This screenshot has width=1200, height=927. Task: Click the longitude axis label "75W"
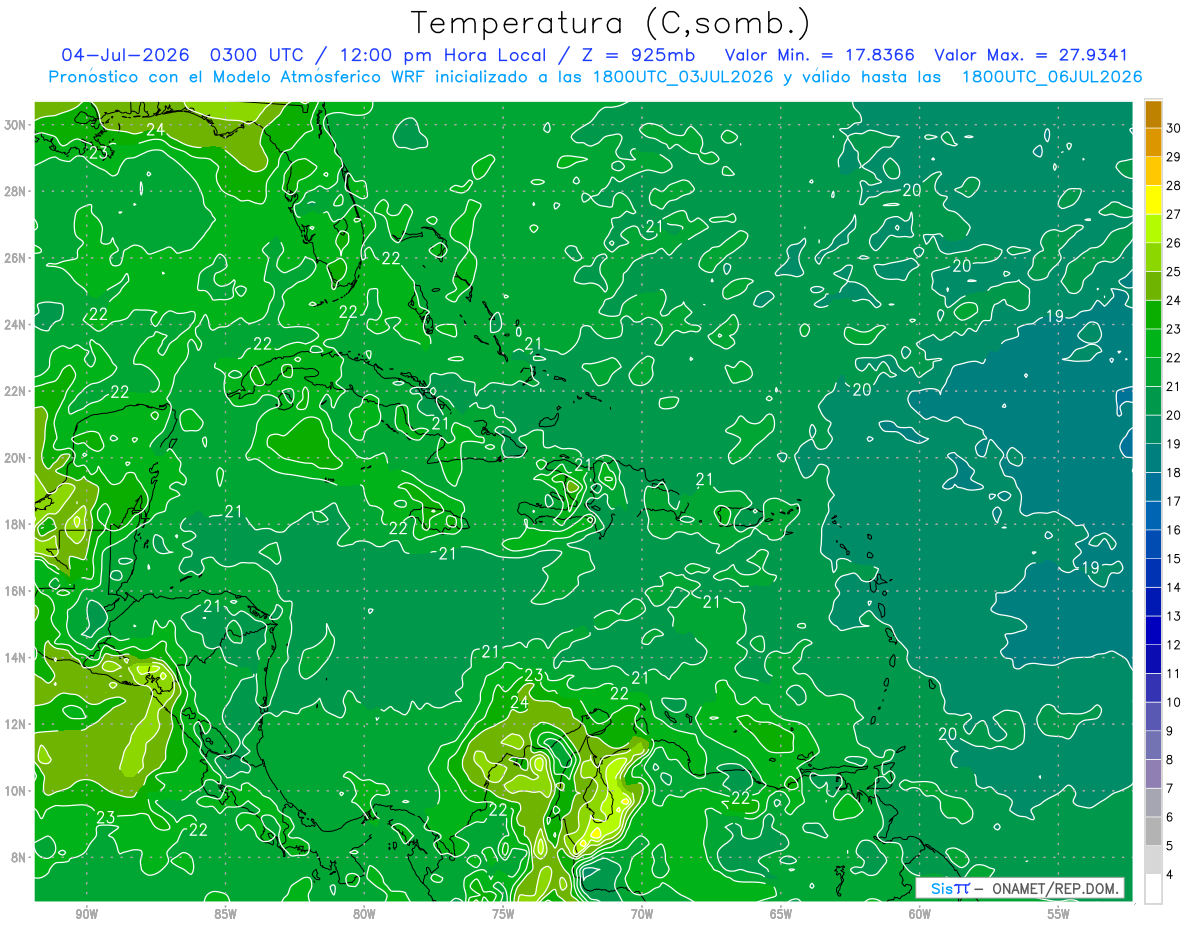click(503, 914)
